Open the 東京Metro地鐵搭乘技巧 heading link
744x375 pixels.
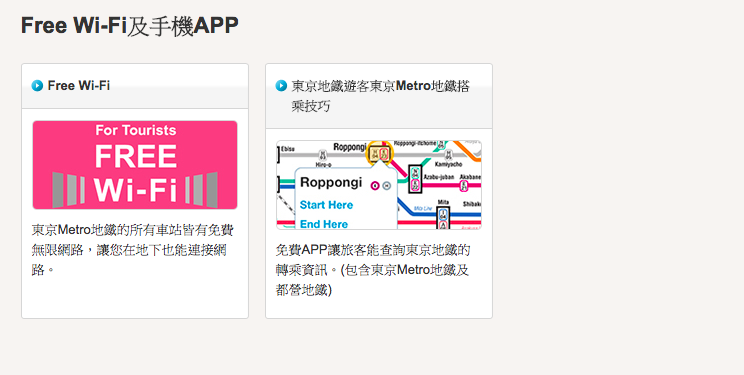(x=380, y=96)
